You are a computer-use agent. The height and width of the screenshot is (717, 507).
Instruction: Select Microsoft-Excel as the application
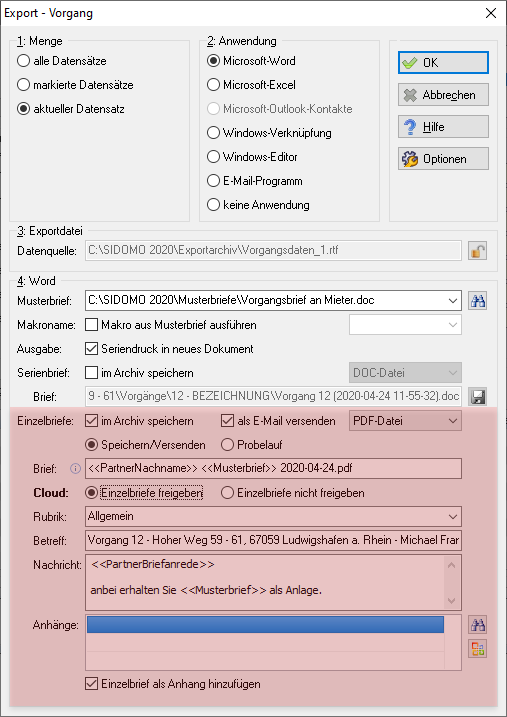coord(213,85)
